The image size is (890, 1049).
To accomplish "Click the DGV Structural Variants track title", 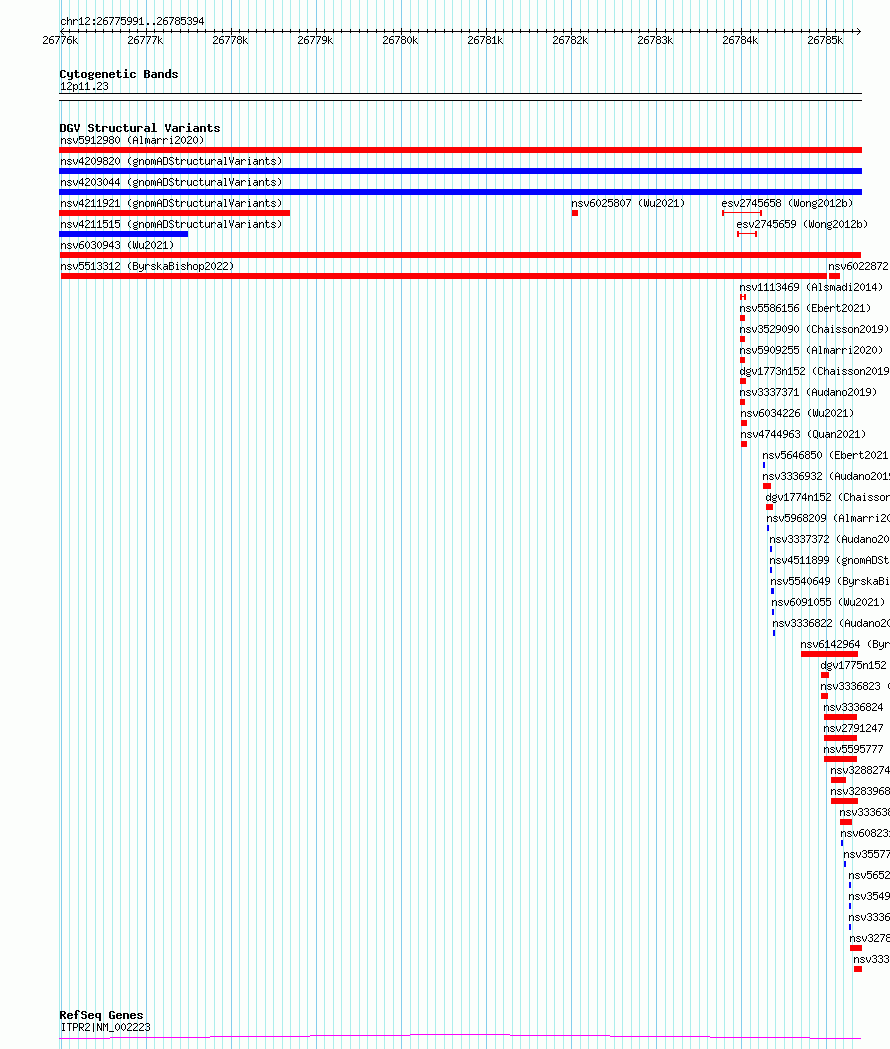I will click(x=140, y=128).
